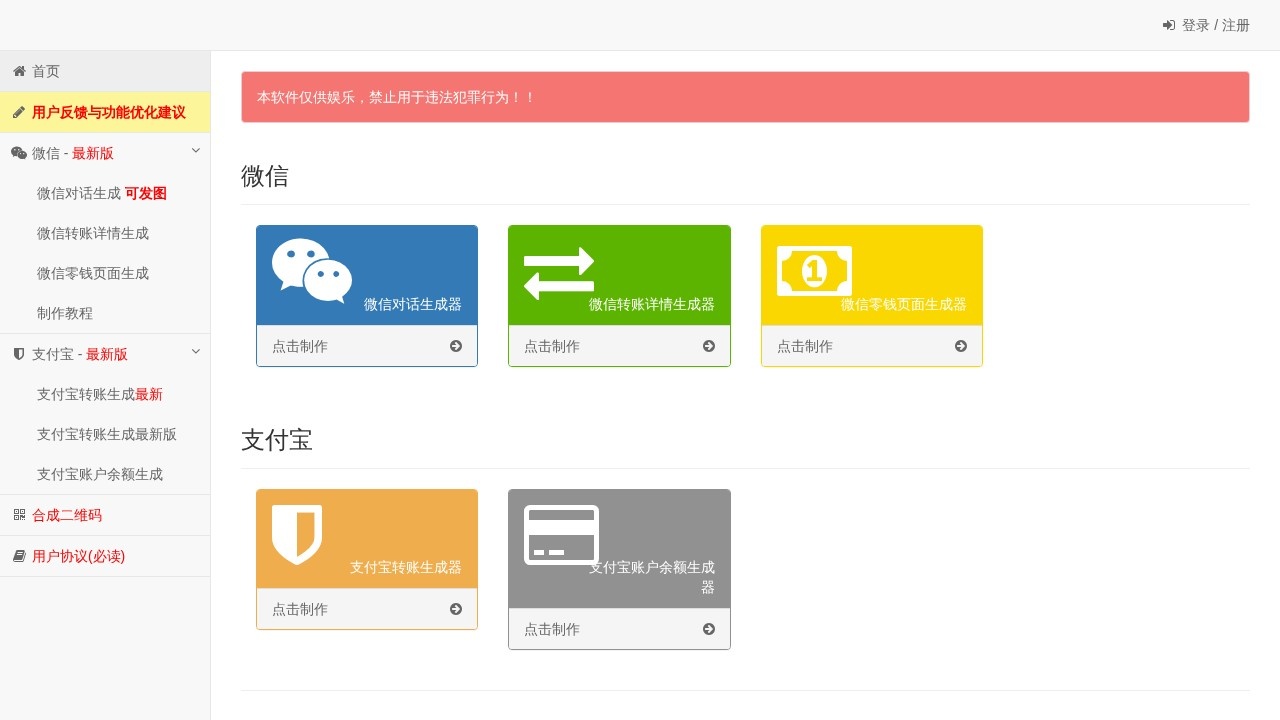Click 点击制作 on 支付宝转账生成器 card
The width and height of the screenshot is (1280, 720).
tap(299, 608)
